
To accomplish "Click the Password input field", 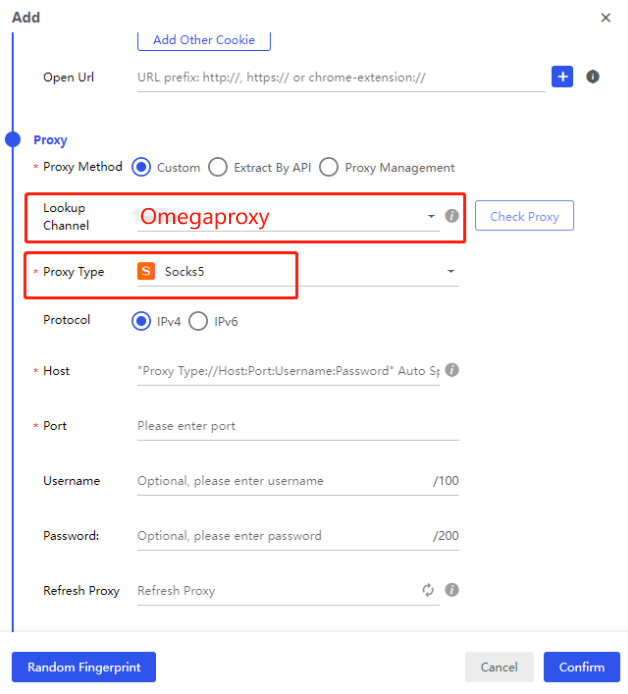I will click(x=298, y=536).
